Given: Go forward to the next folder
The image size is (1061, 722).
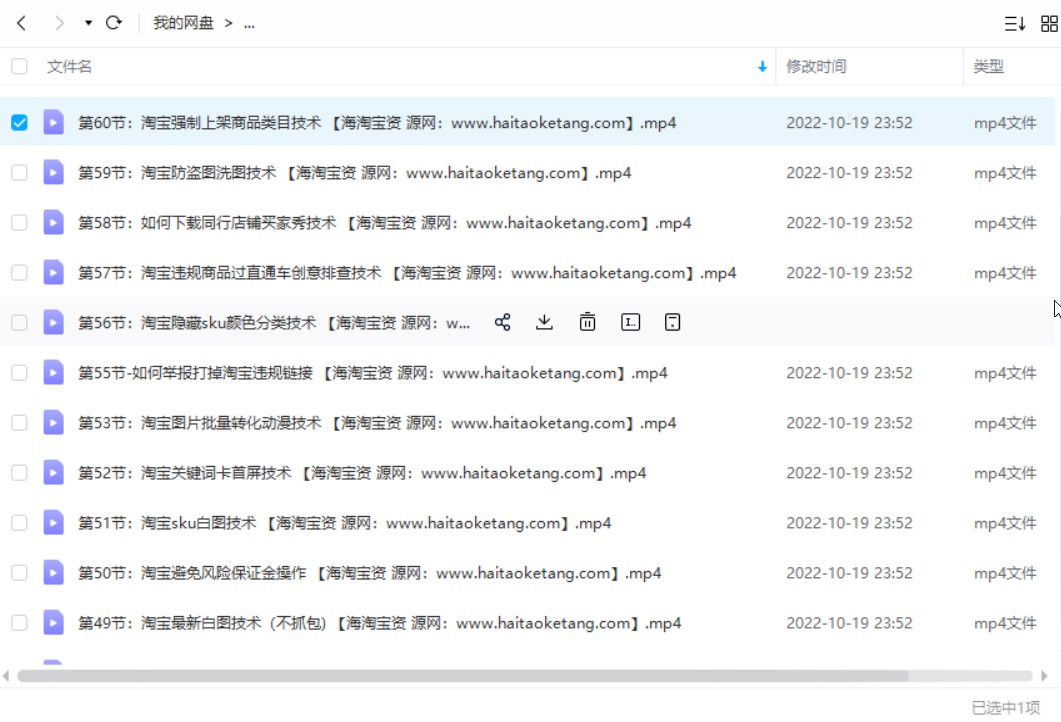Looking at the screenshot, I should 60,23.
